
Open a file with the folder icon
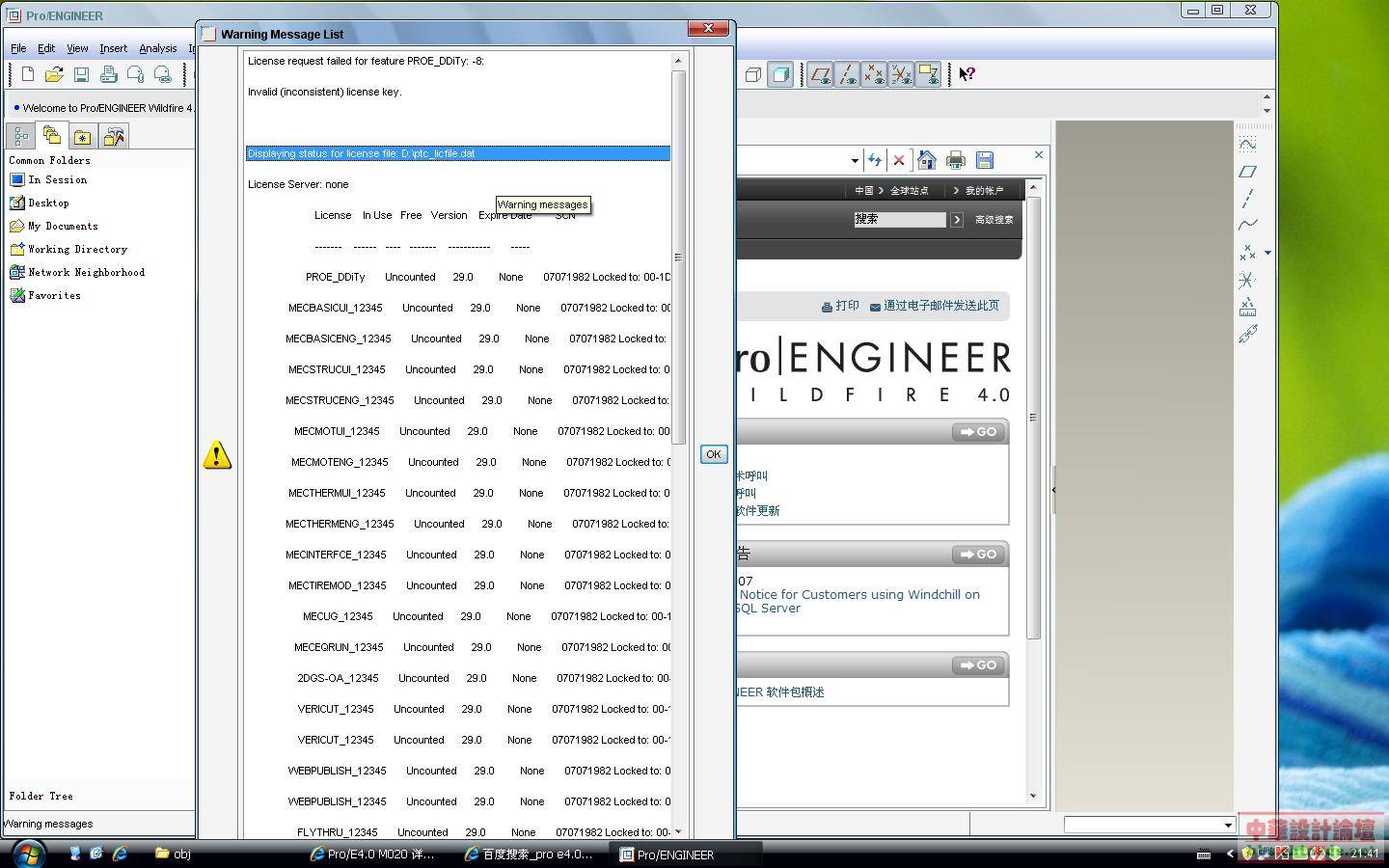[54, 74]
